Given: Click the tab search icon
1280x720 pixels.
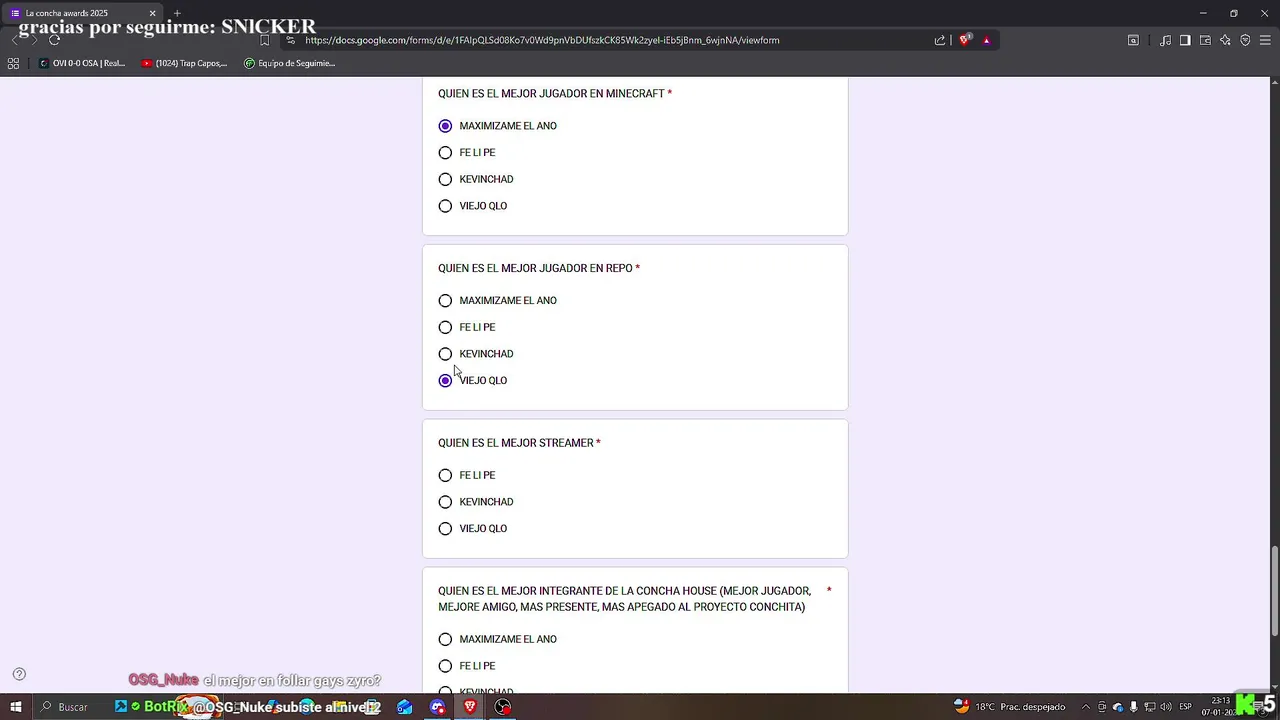Looking at the screenshot, I should [x=1133, y=40].
